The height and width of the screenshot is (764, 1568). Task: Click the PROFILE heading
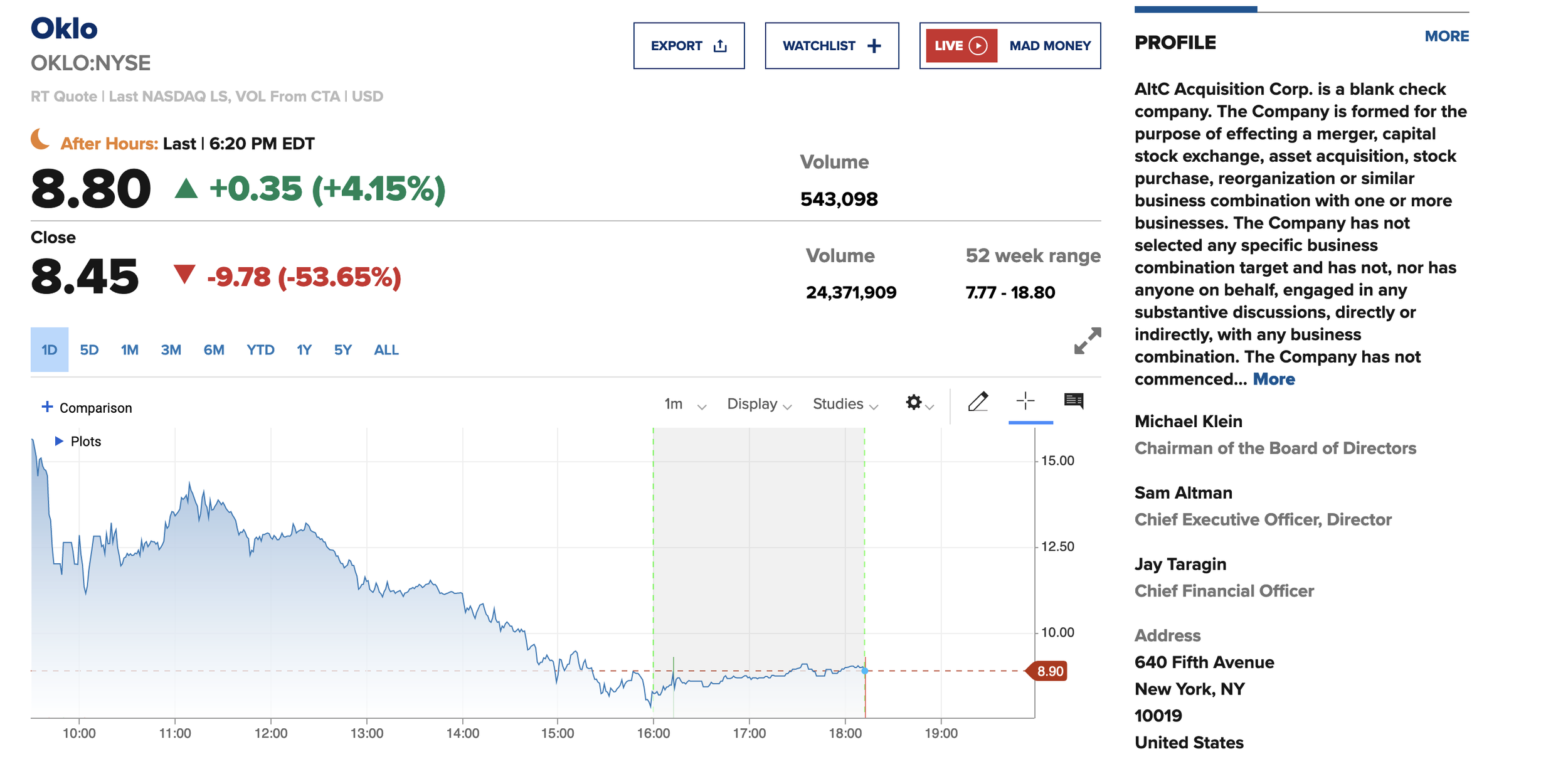1175,43
